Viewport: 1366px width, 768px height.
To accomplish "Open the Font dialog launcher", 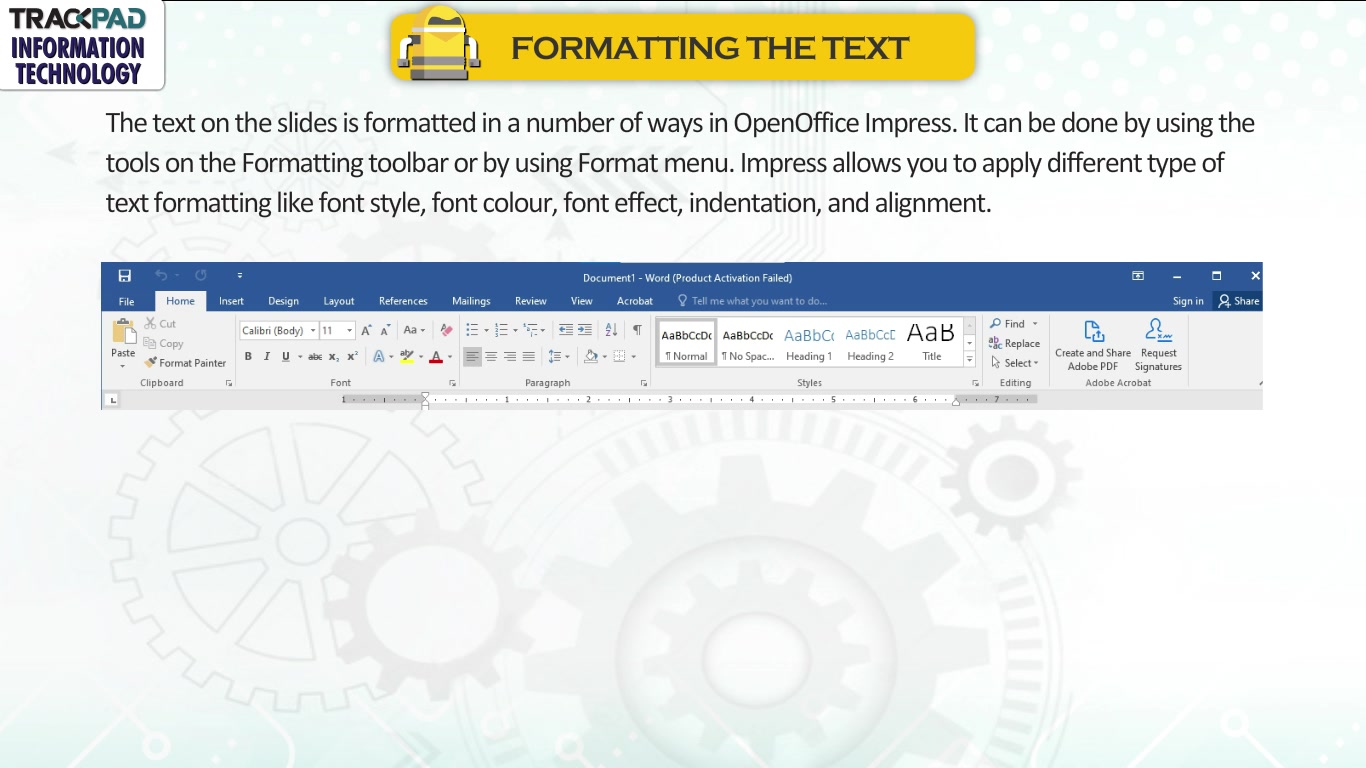I will (452, 384).
